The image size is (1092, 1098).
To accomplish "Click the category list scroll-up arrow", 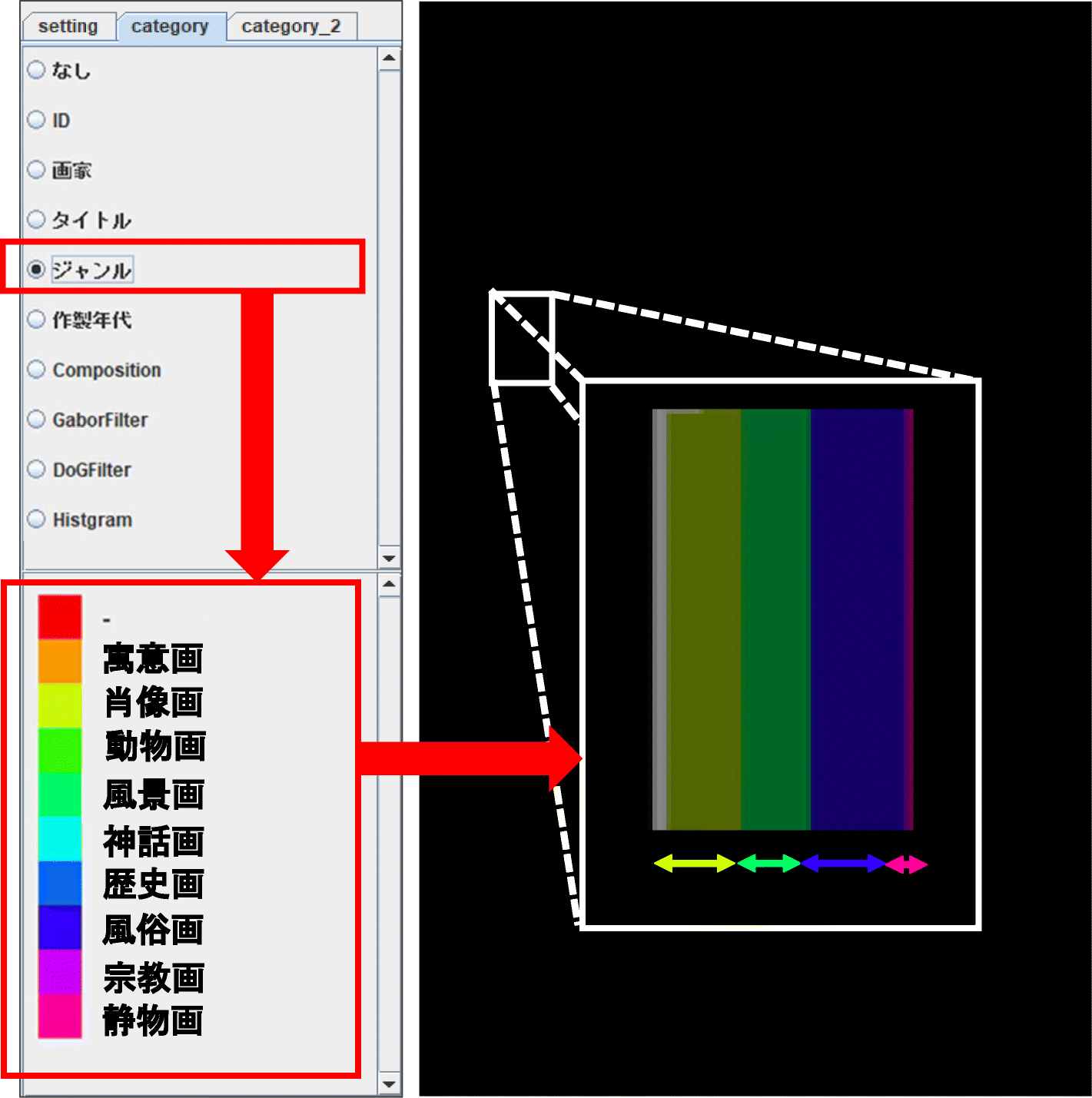I will pos(390,58).
